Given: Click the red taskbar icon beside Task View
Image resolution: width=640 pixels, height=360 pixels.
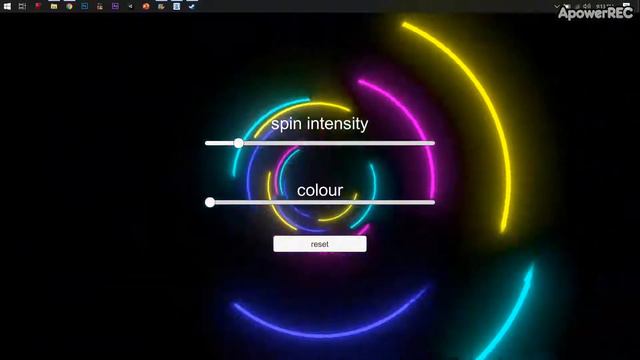Looking at the screenshot, I should pos(38,6).
